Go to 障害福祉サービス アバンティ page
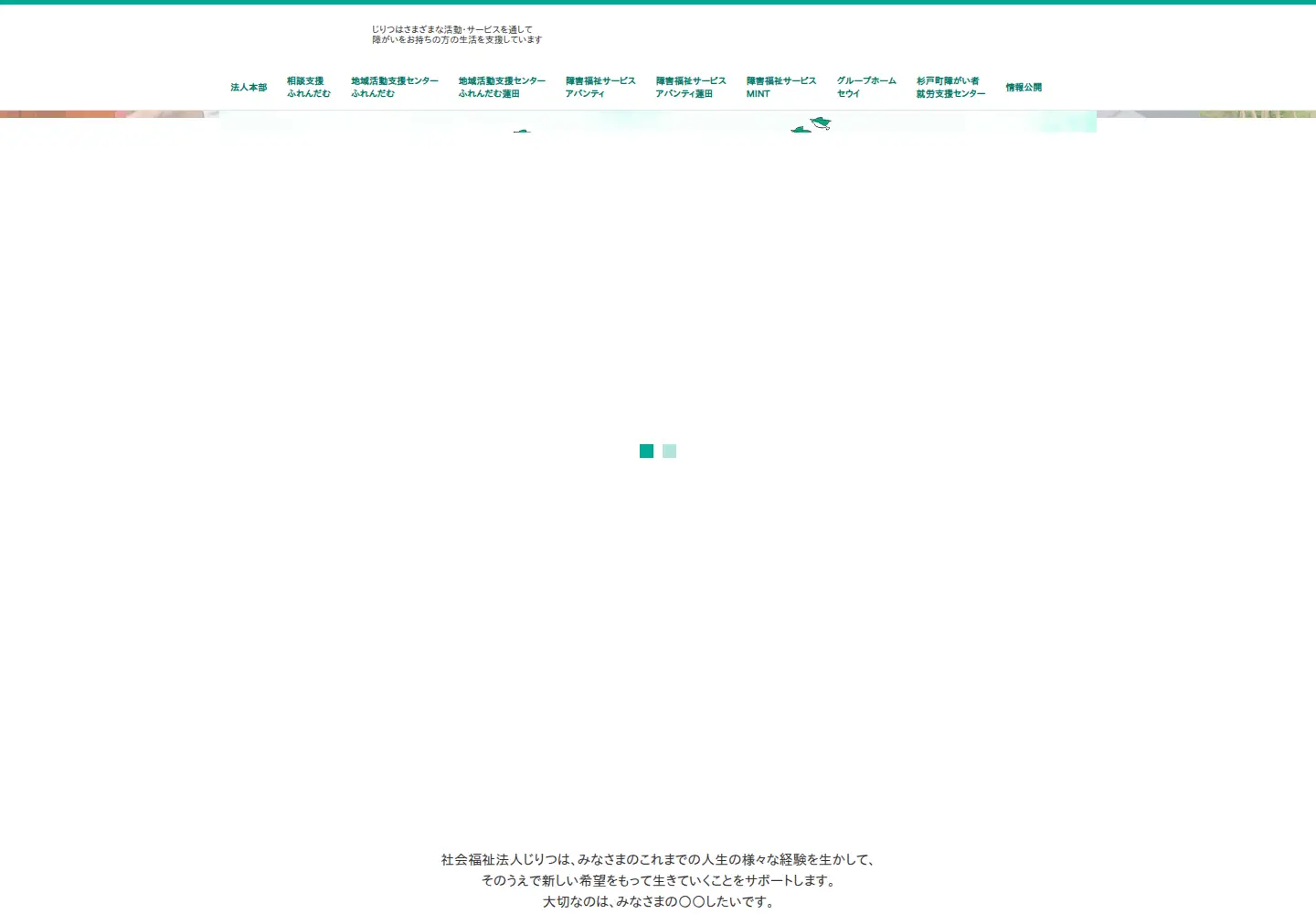This screenshot has height=914, width=1316. tap(600, 88)
